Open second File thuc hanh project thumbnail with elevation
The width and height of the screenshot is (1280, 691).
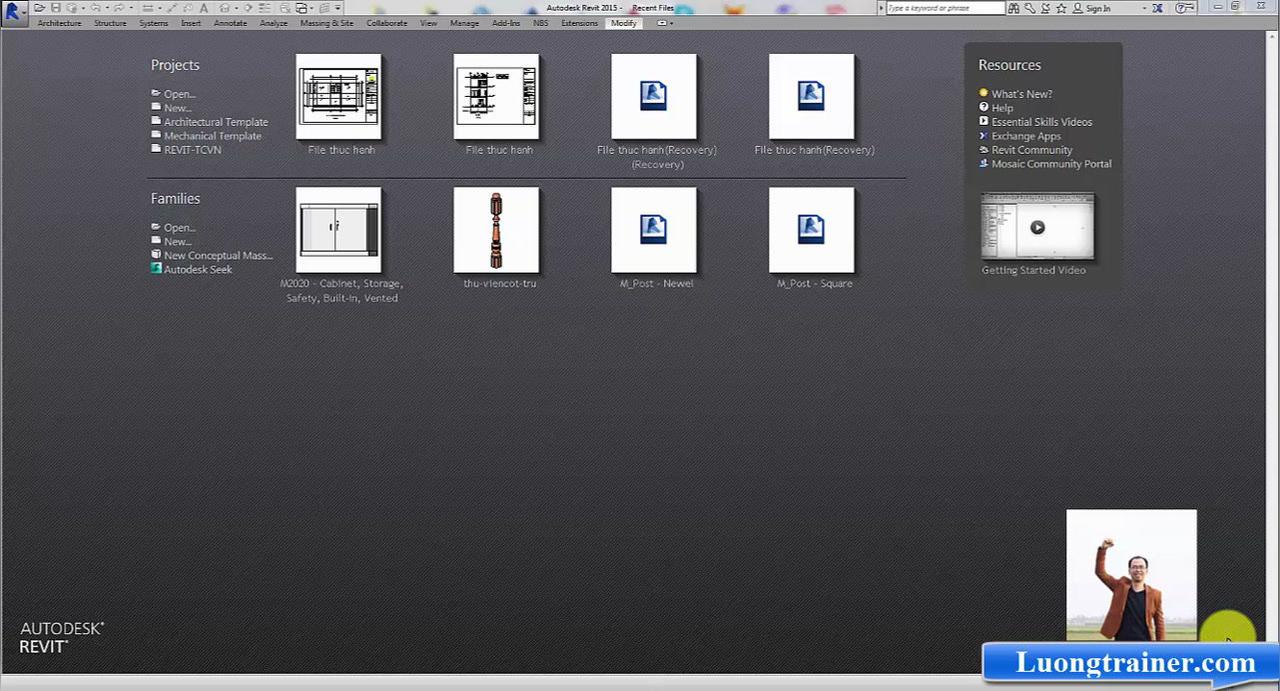coord(496,97)
